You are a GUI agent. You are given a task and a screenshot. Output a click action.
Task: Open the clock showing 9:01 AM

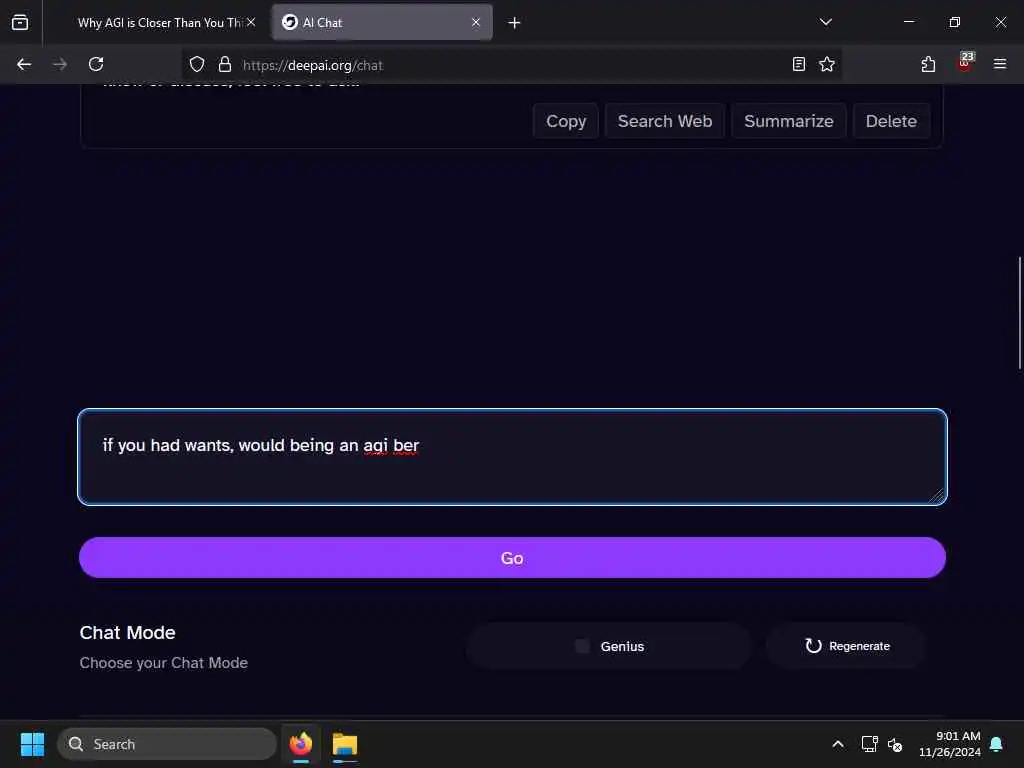(950, 744)
